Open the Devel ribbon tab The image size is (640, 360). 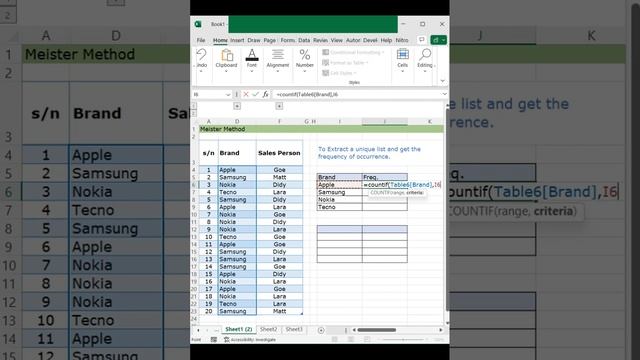point(370,40)
